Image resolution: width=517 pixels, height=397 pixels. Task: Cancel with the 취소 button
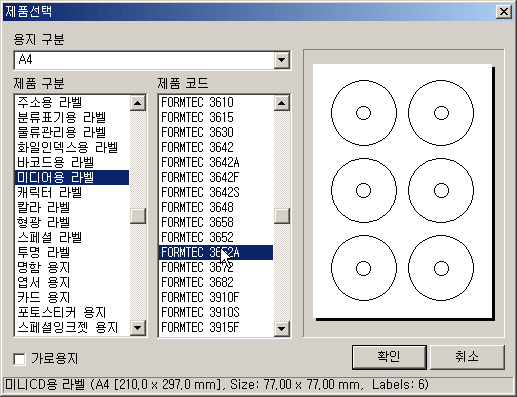(467, 357)
